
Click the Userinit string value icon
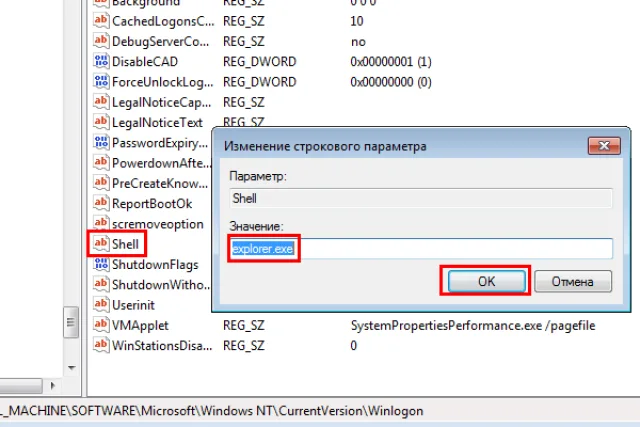click(x=101, y=305)
